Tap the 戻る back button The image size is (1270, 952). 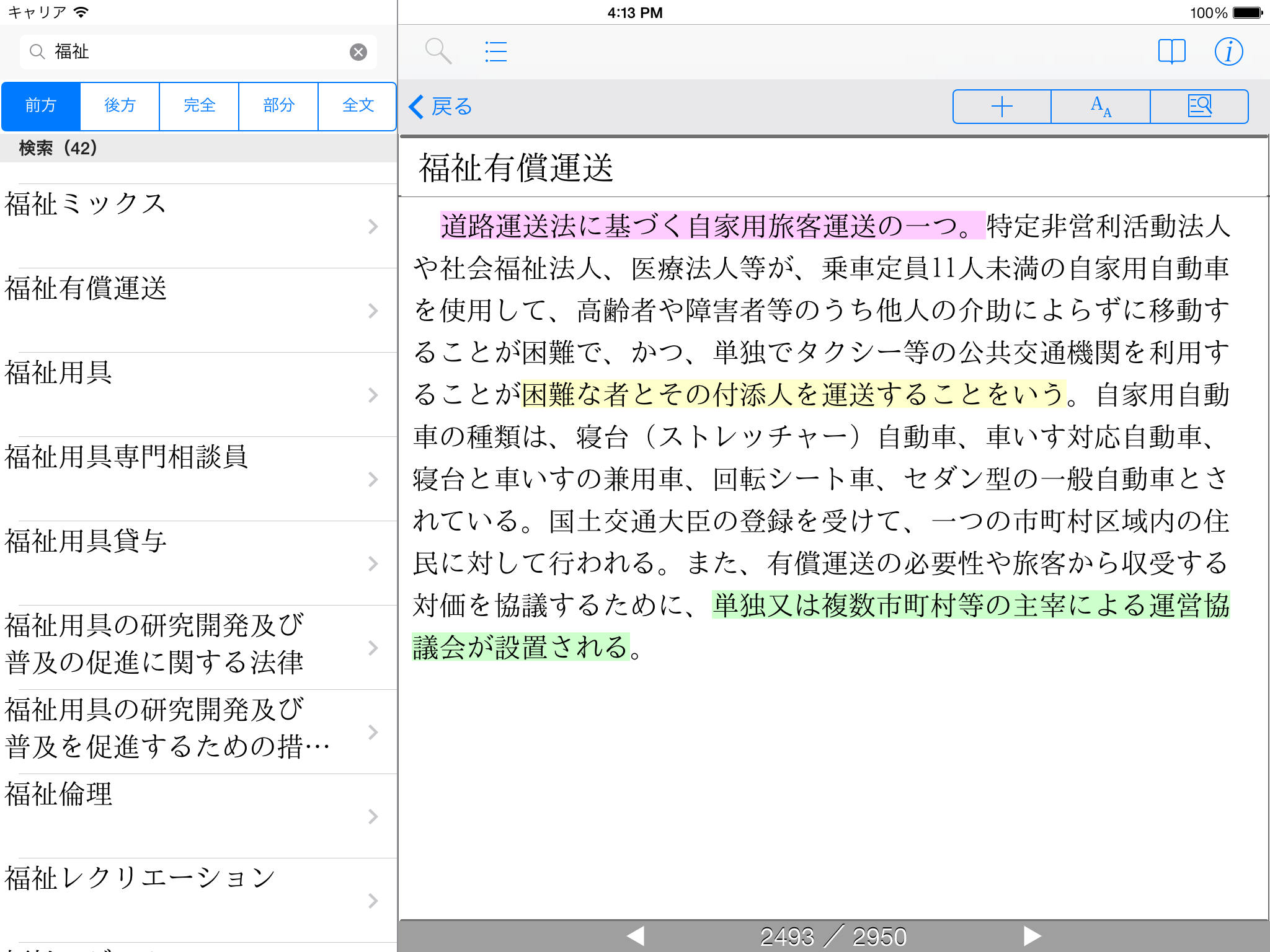(x=441, y=107)
